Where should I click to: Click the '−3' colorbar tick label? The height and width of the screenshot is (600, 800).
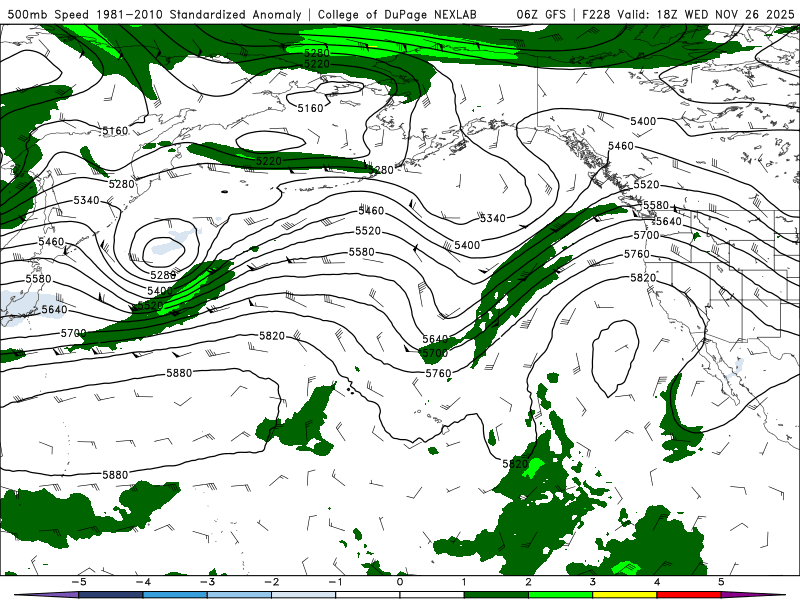207,582
